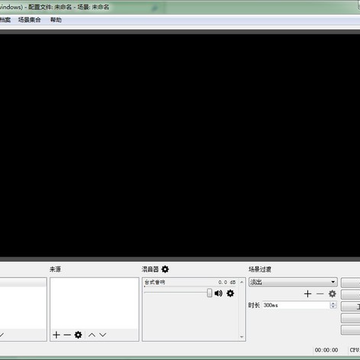The height and width of the screenshot is (360, 360).
Task: Click the mixer scrollbar down arrow
Action: coord(242,337)
